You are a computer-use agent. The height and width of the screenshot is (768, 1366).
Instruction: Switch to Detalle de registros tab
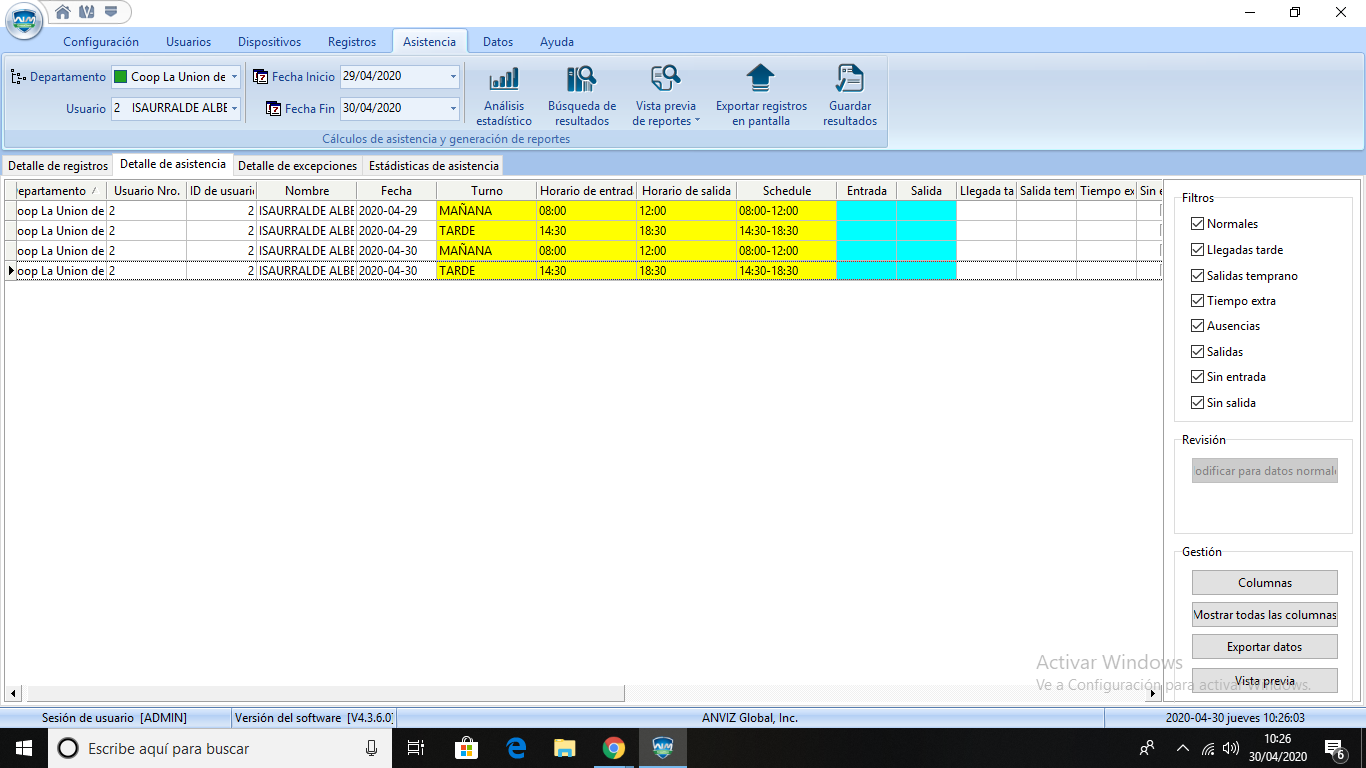[58, 166]
